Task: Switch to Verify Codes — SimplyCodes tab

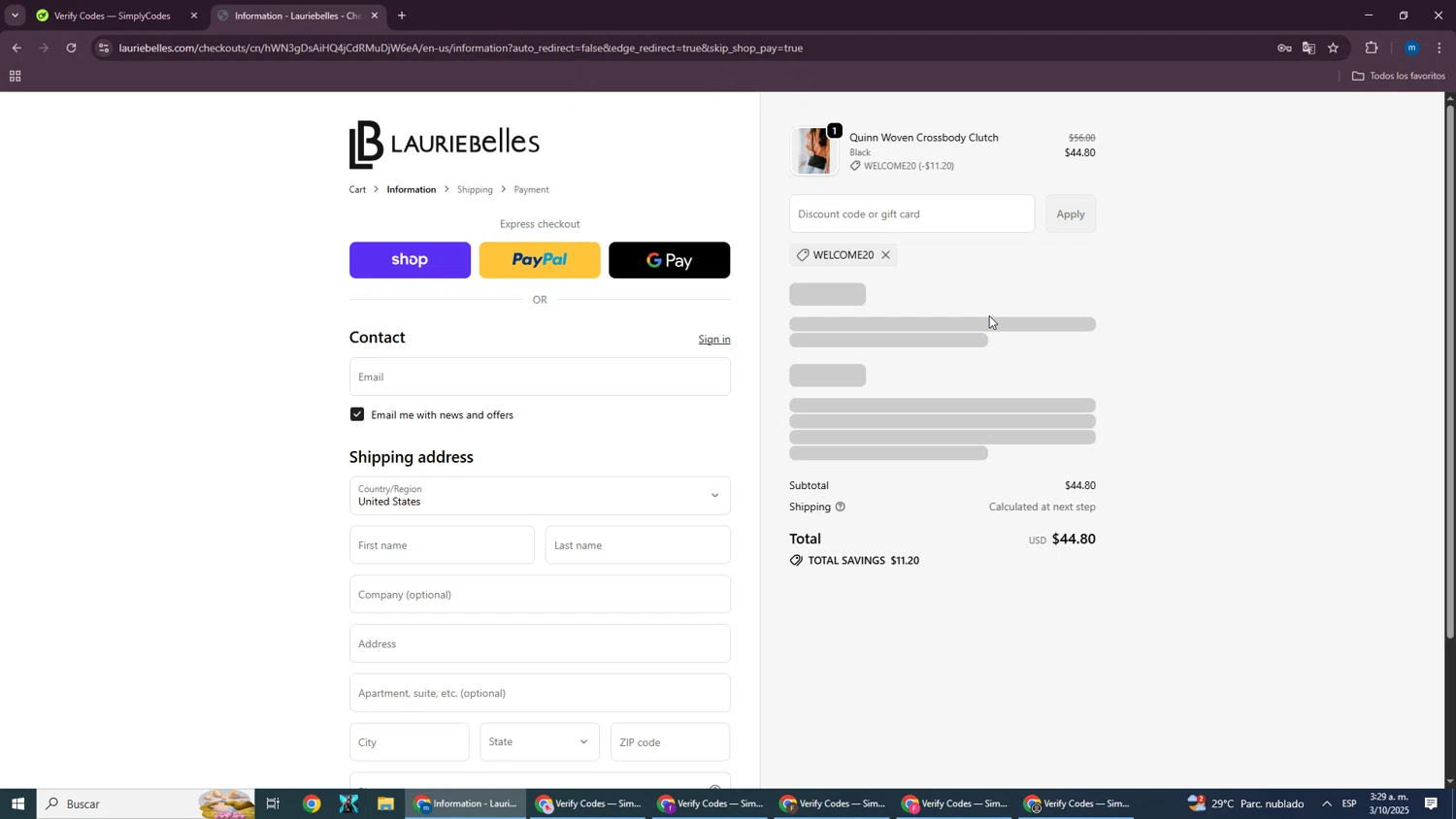Action: pos(112,16)
